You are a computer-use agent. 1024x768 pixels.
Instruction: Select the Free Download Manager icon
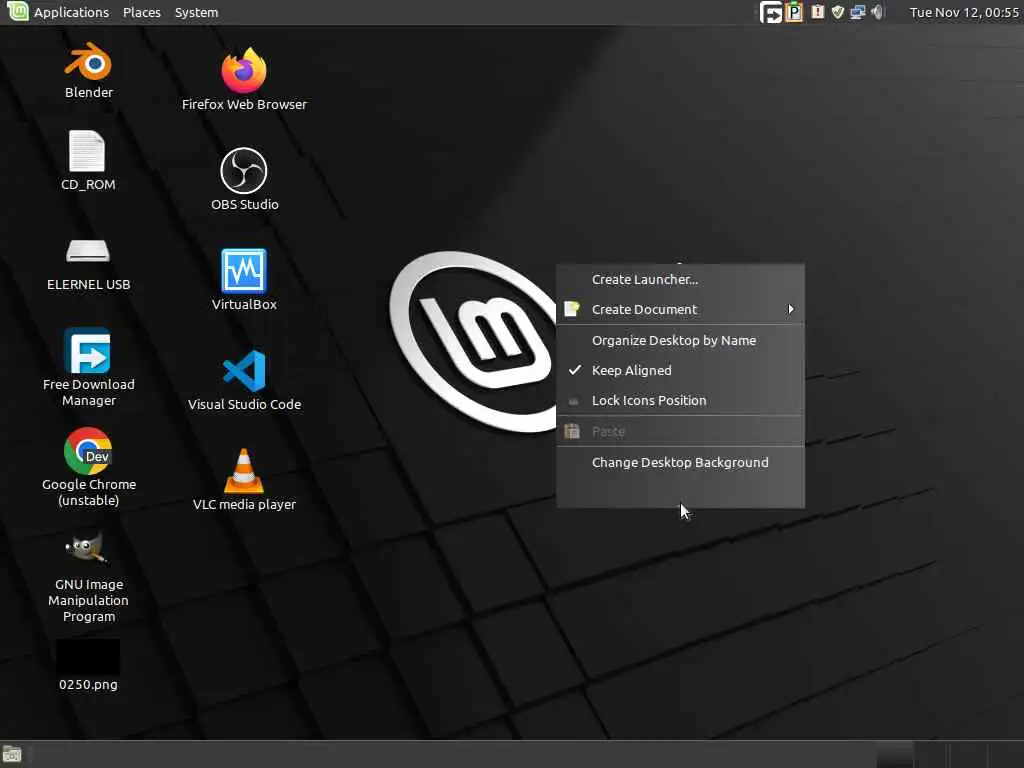(88, 351)
